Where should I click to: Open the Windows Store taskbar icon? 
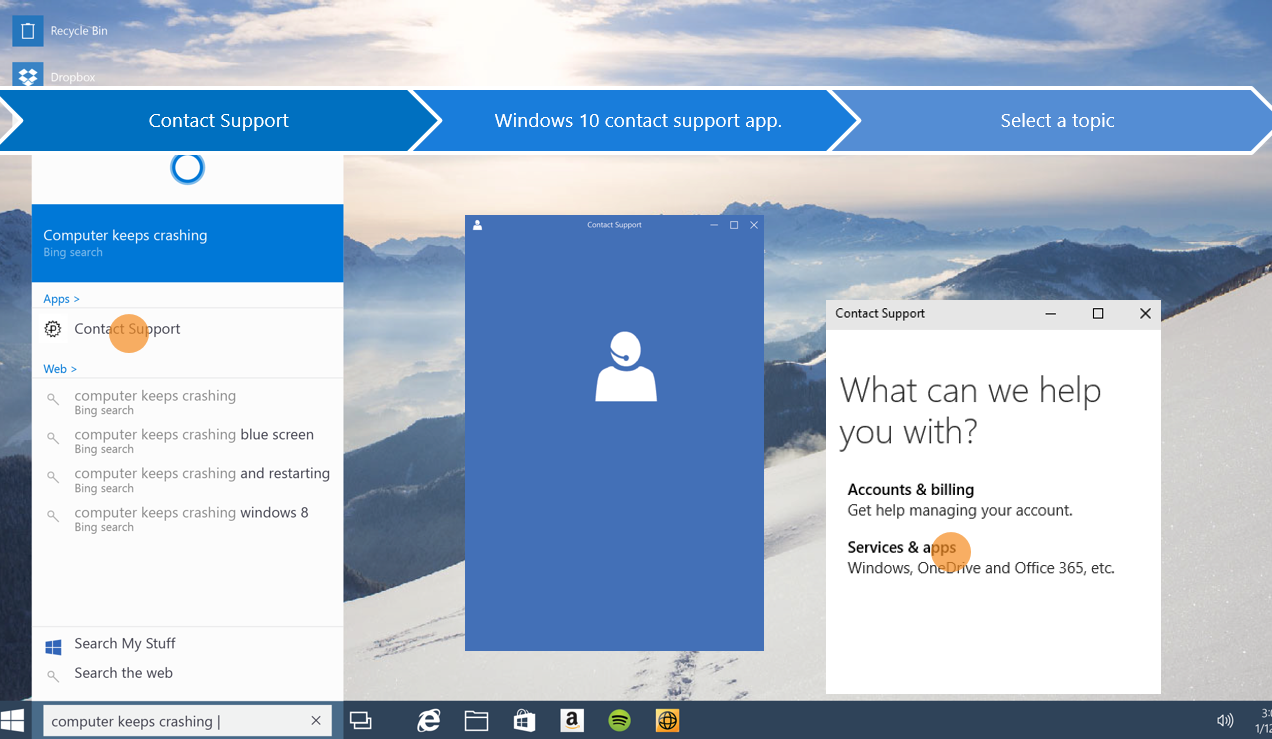(523, 720)
